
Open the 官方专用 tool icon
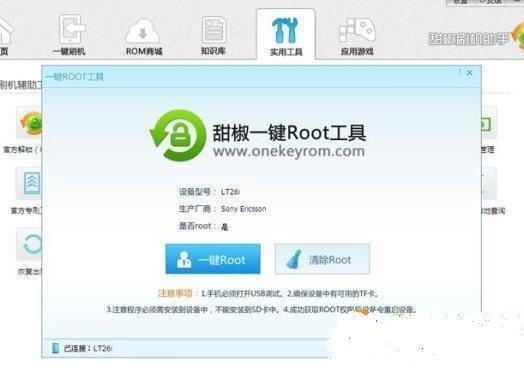(29, 184)
